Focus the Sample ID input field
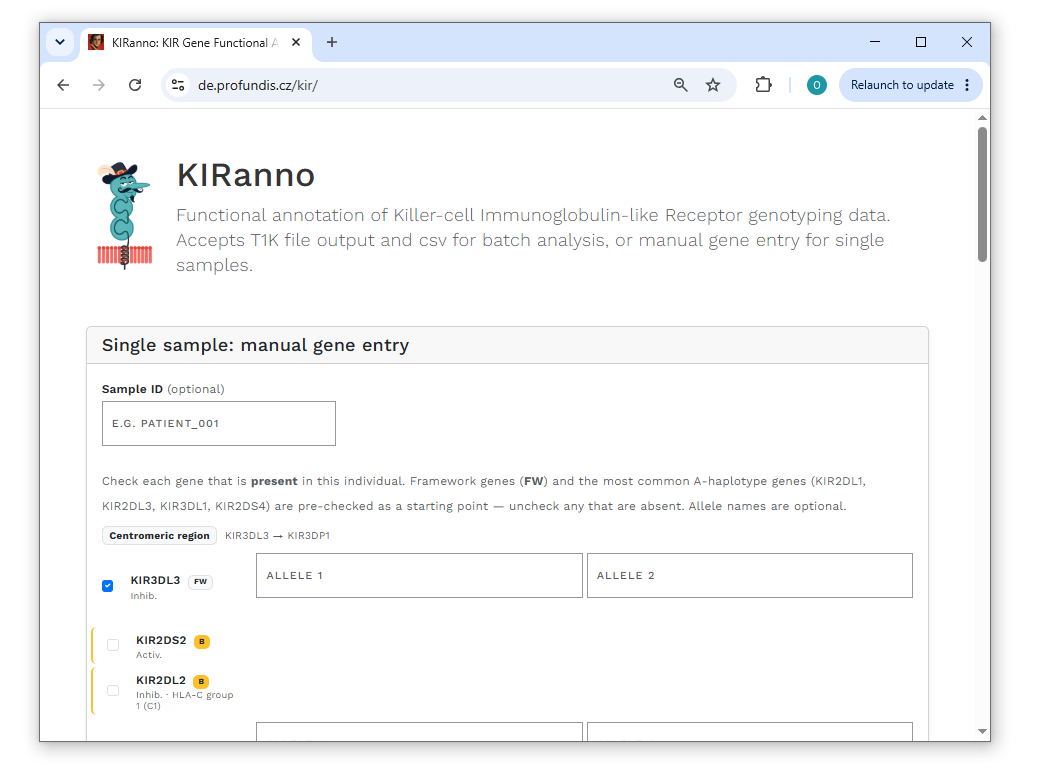The image size is (1039, 775). point(219,423)
